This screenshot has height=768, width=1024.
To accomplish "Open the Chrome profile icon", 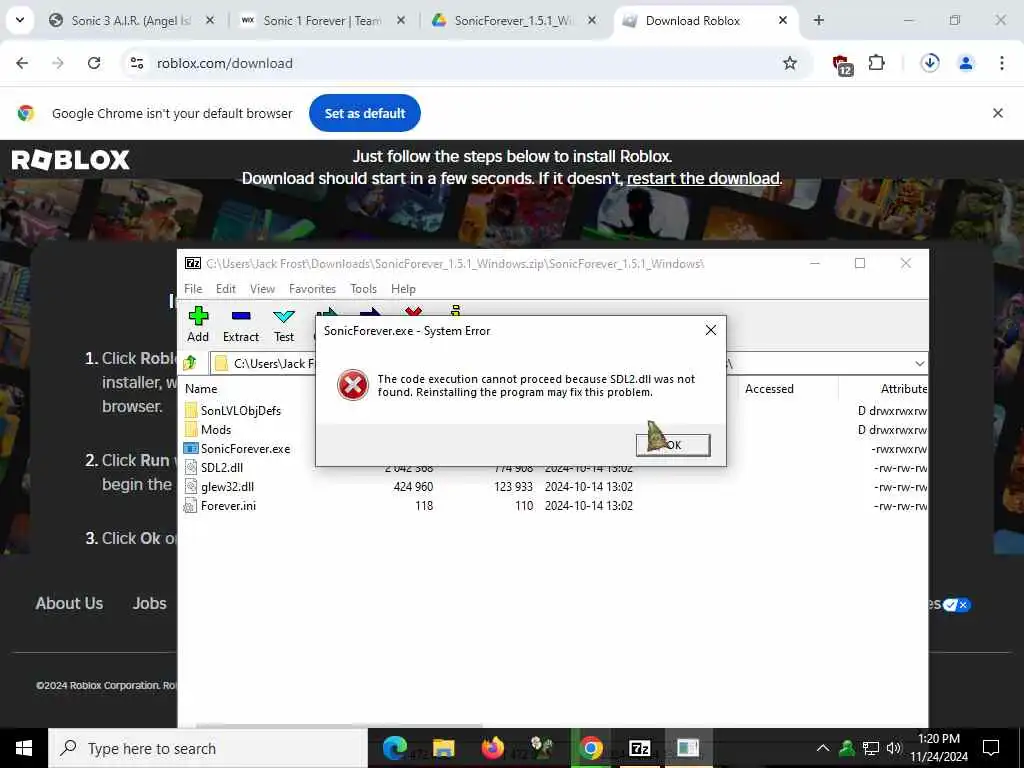I will tap(966, 63).
